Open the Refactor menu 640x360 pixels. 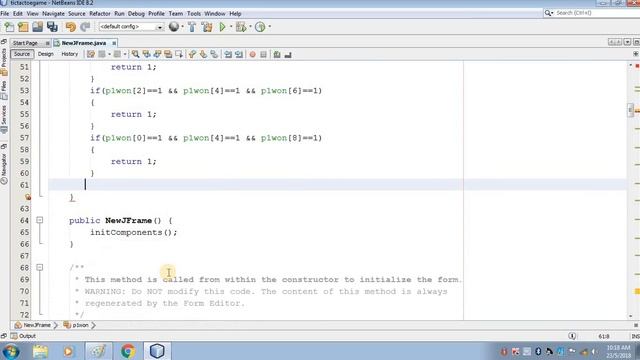100,13
